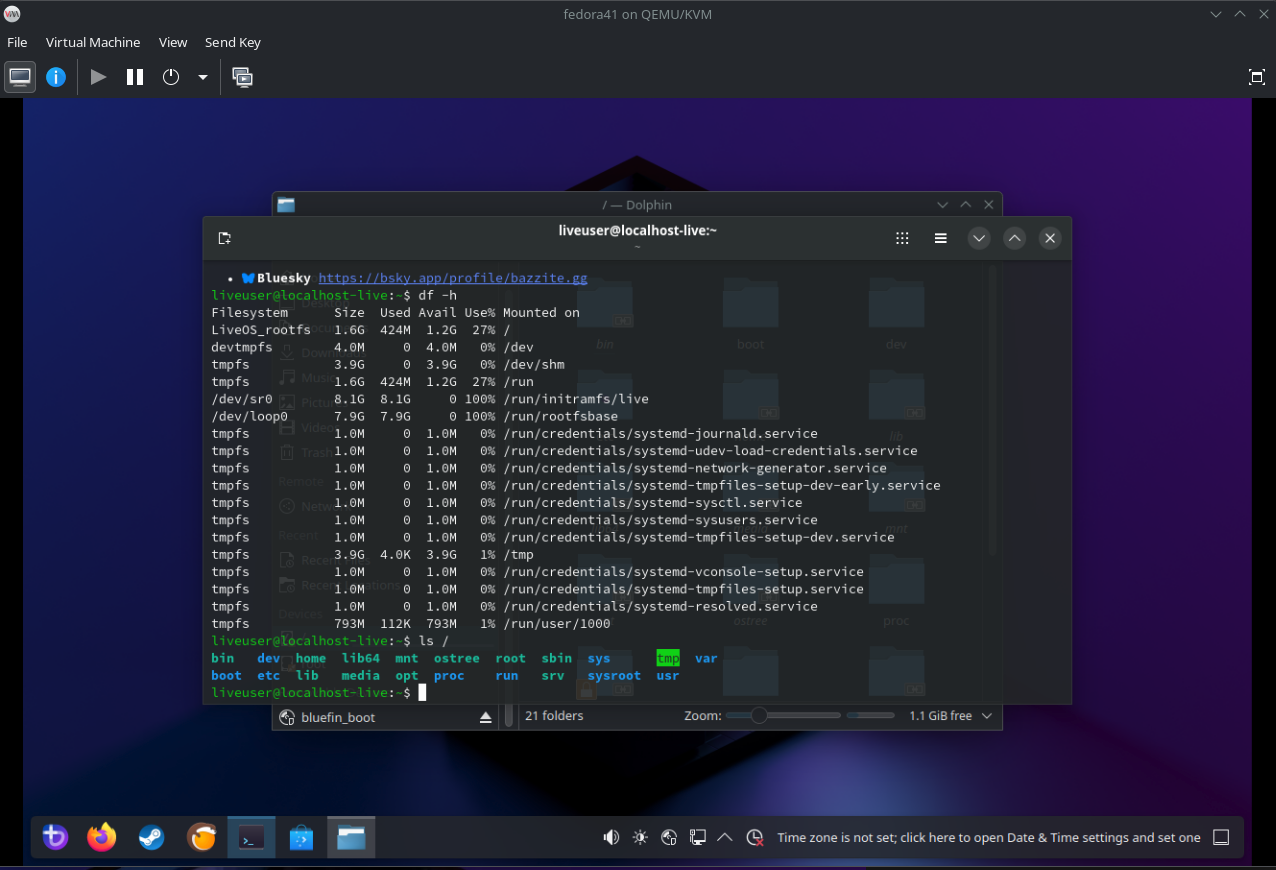This screenshot has width=1276, height=870.
Task: Open Steam from the taskbar
Action: pyautogui.click(x=152, y=837)
